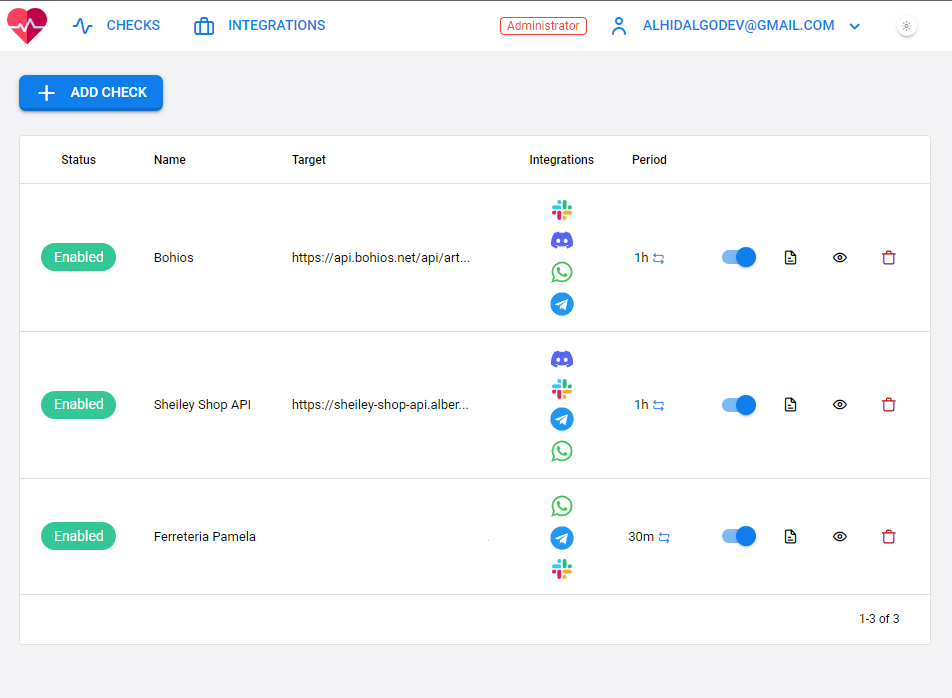Click the repeat icon next to Bohios 1h period

click(x=658, y=259)
